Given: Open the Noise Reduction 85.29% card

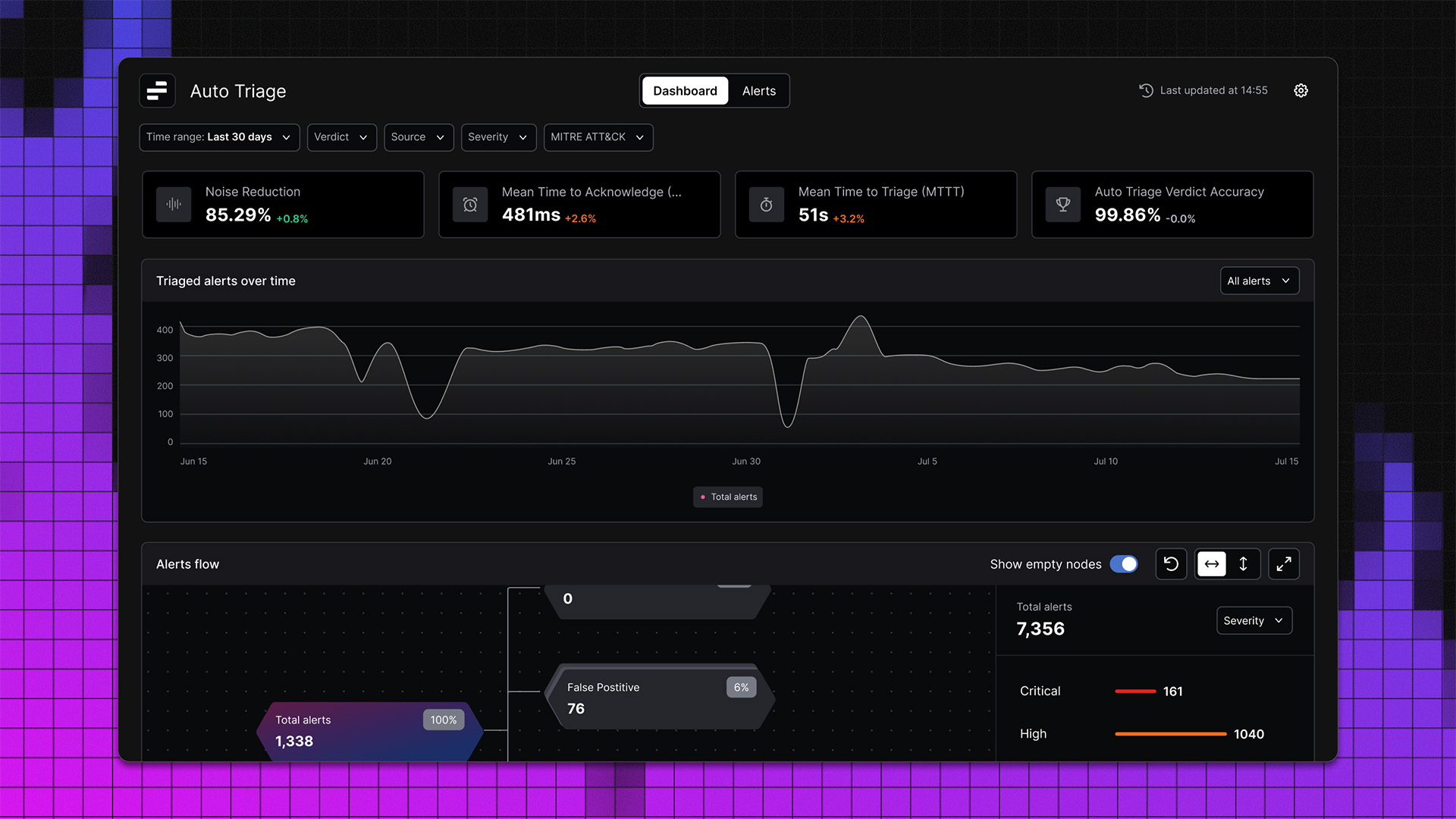Looking at the screenshot, I should click(x=283, y=205).
